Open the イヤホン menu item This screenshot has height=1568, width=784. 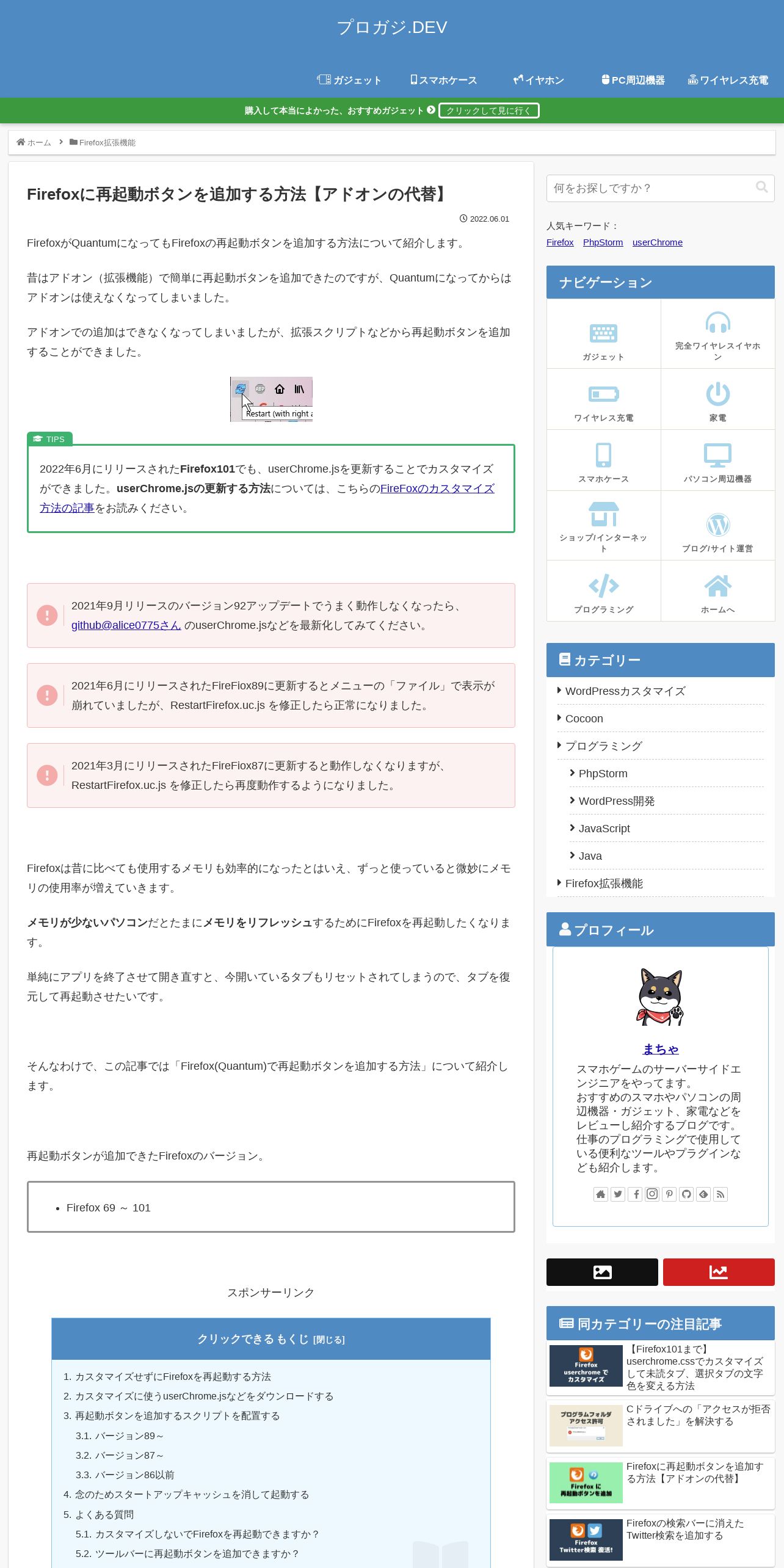[539, 80]
